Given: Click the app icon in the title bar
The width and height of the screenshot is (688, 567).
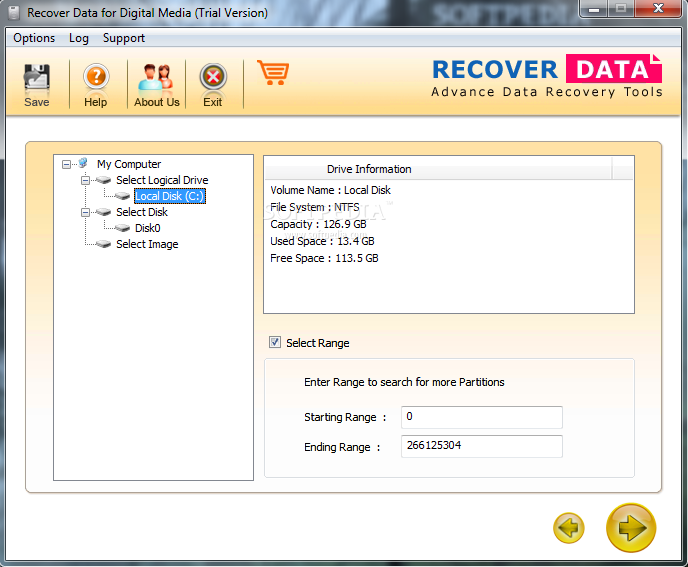Looking at the screenshot, I should 14,13.
